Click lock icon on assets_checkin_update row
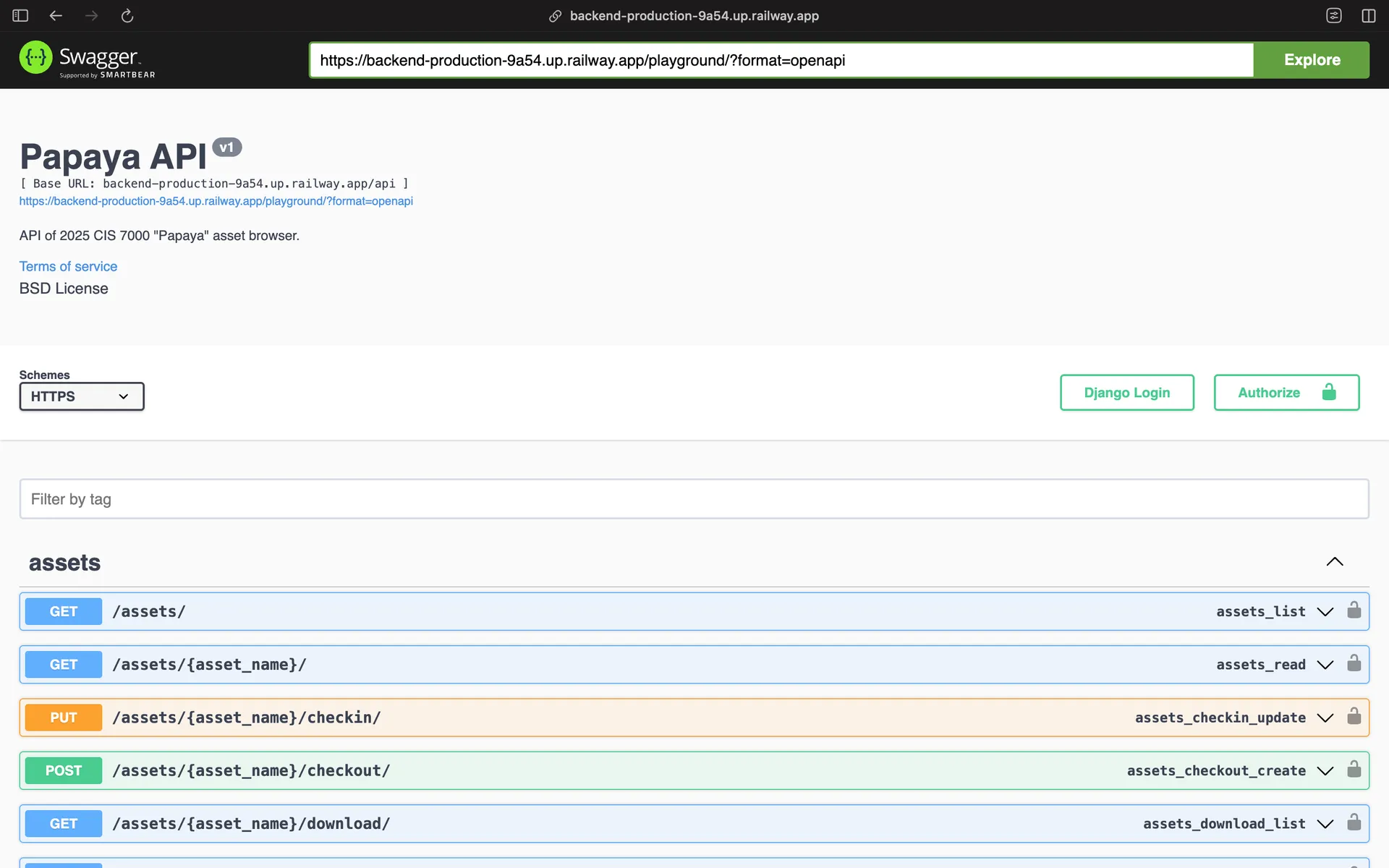This screenshot has width=1389, height=868. point(1354,717)
